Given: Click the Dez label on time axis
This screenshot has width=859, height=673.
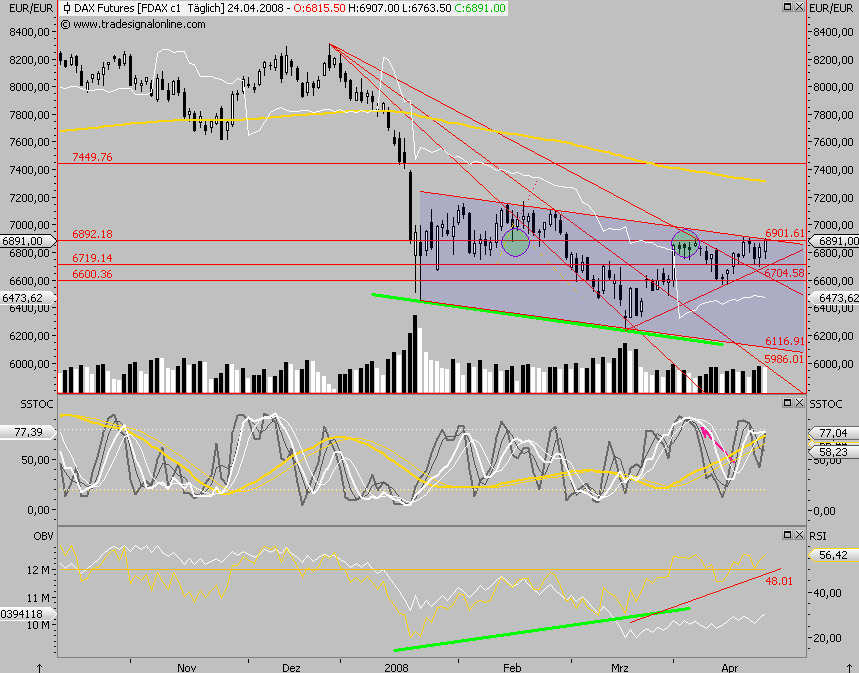Looking at the screenshot, I should point(291,668).
